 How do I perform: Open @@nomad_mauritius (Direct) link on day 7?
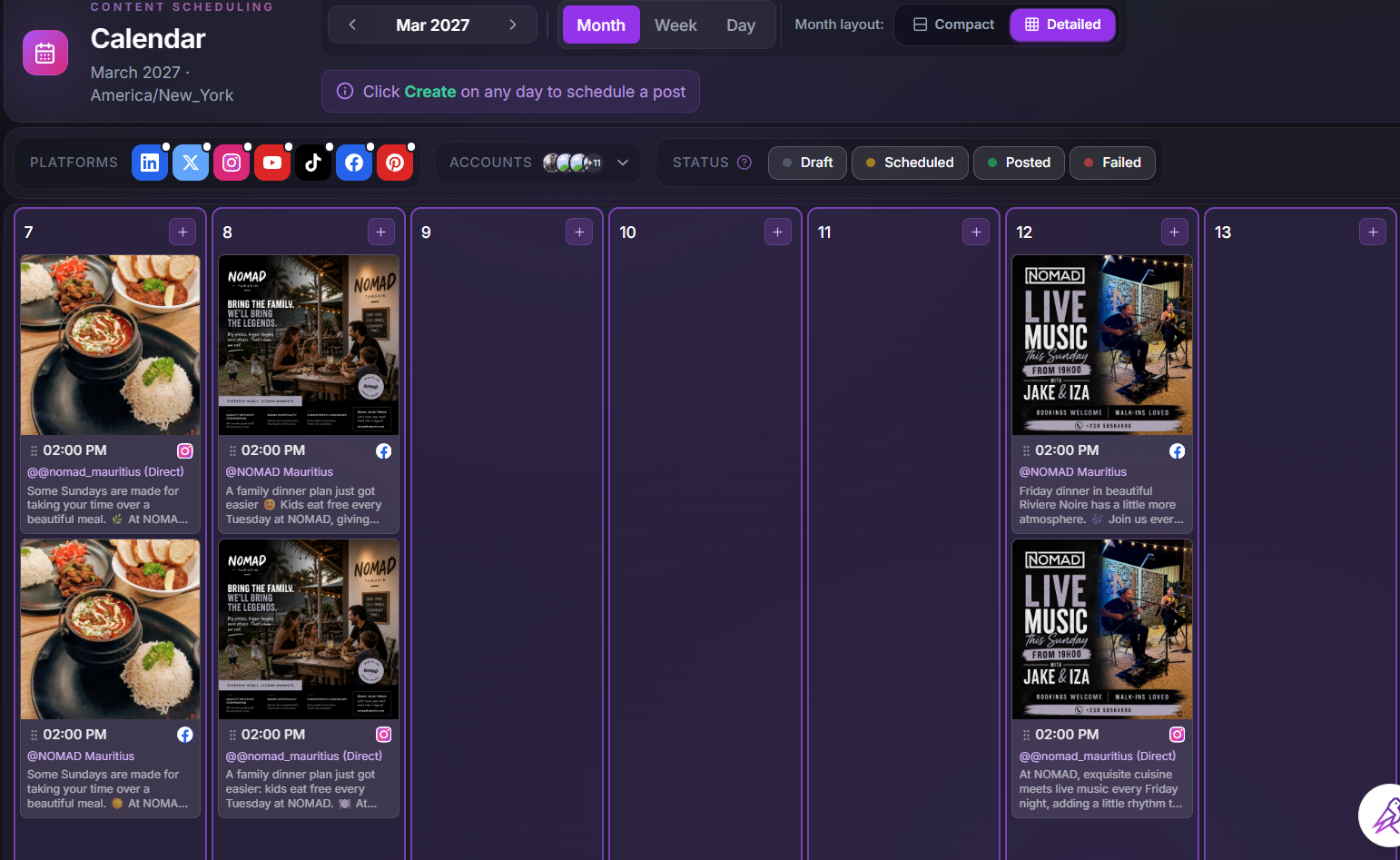105,472
